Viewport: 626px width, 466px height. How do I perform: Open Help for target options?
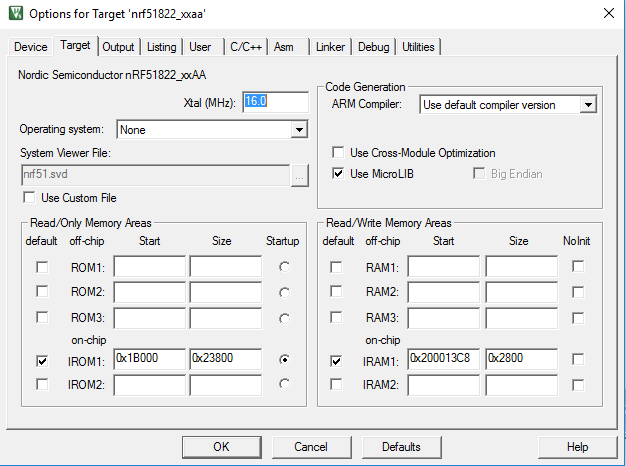tap(577, 447)
